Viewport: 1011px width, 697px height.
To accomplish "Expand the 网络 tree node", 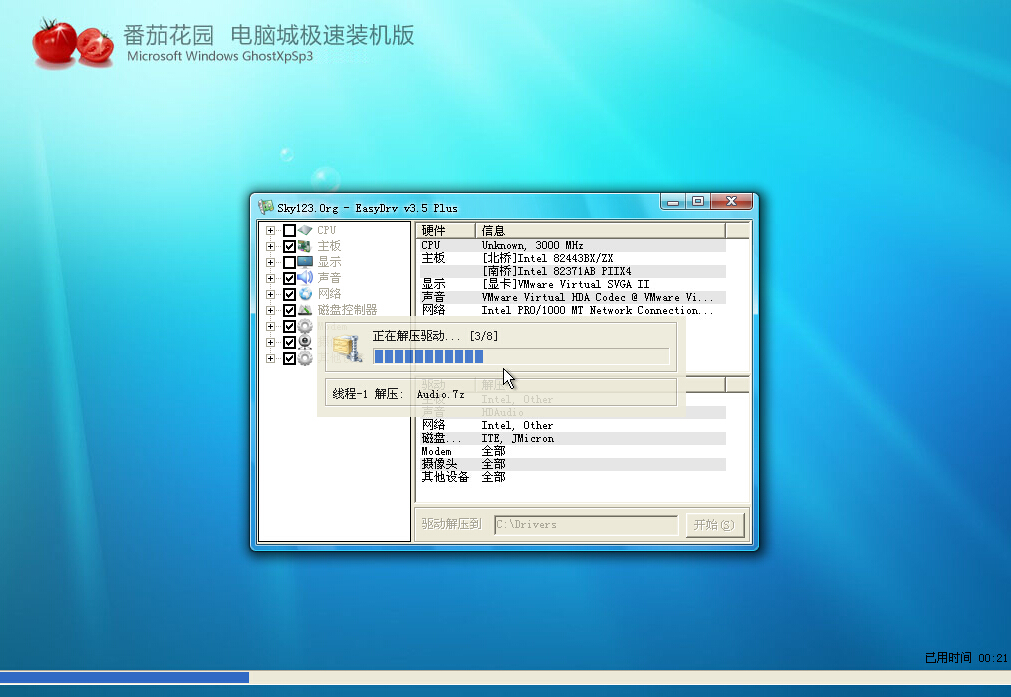I will [x=271, y=295].
